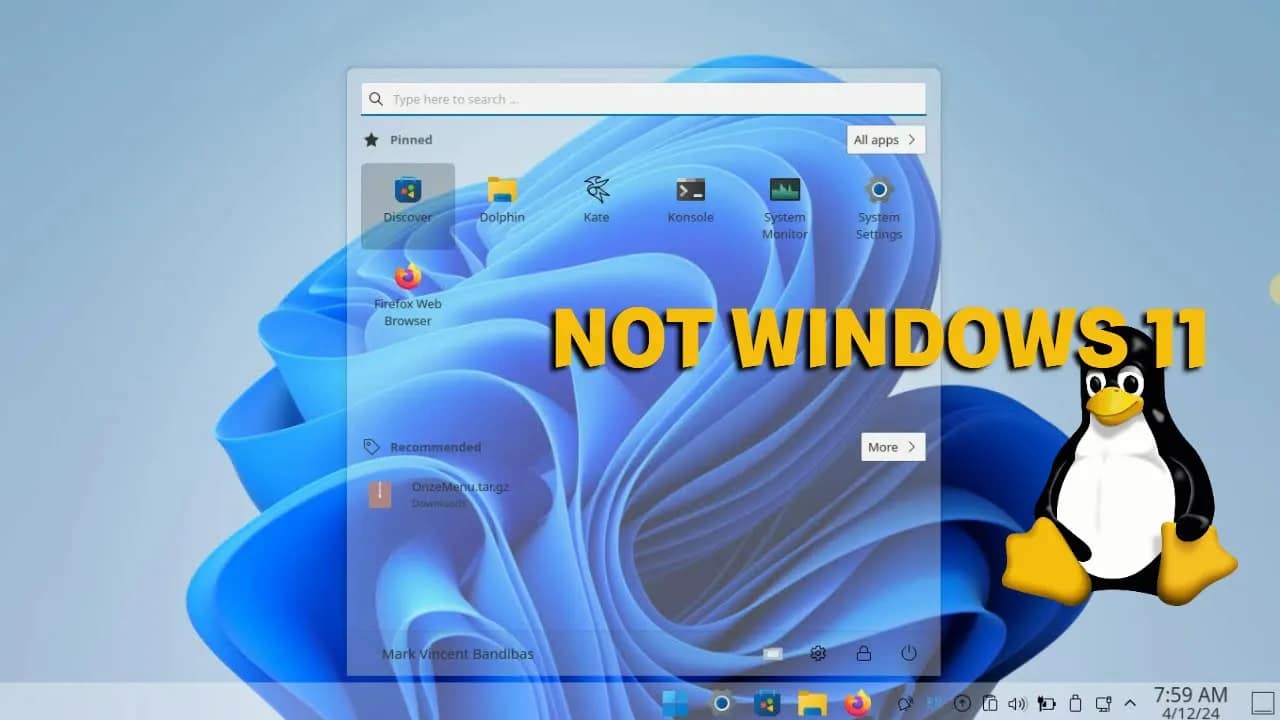The width and height of the screenshot is (1280, 720).
Task: Open the clipboard tool in the tray
Action: pos(990,702)
